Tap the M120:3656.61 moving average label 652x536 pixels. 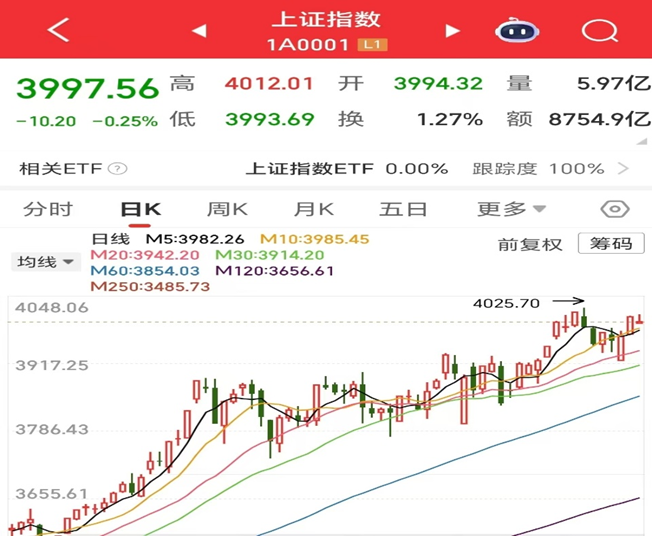[x=275, y=271]
